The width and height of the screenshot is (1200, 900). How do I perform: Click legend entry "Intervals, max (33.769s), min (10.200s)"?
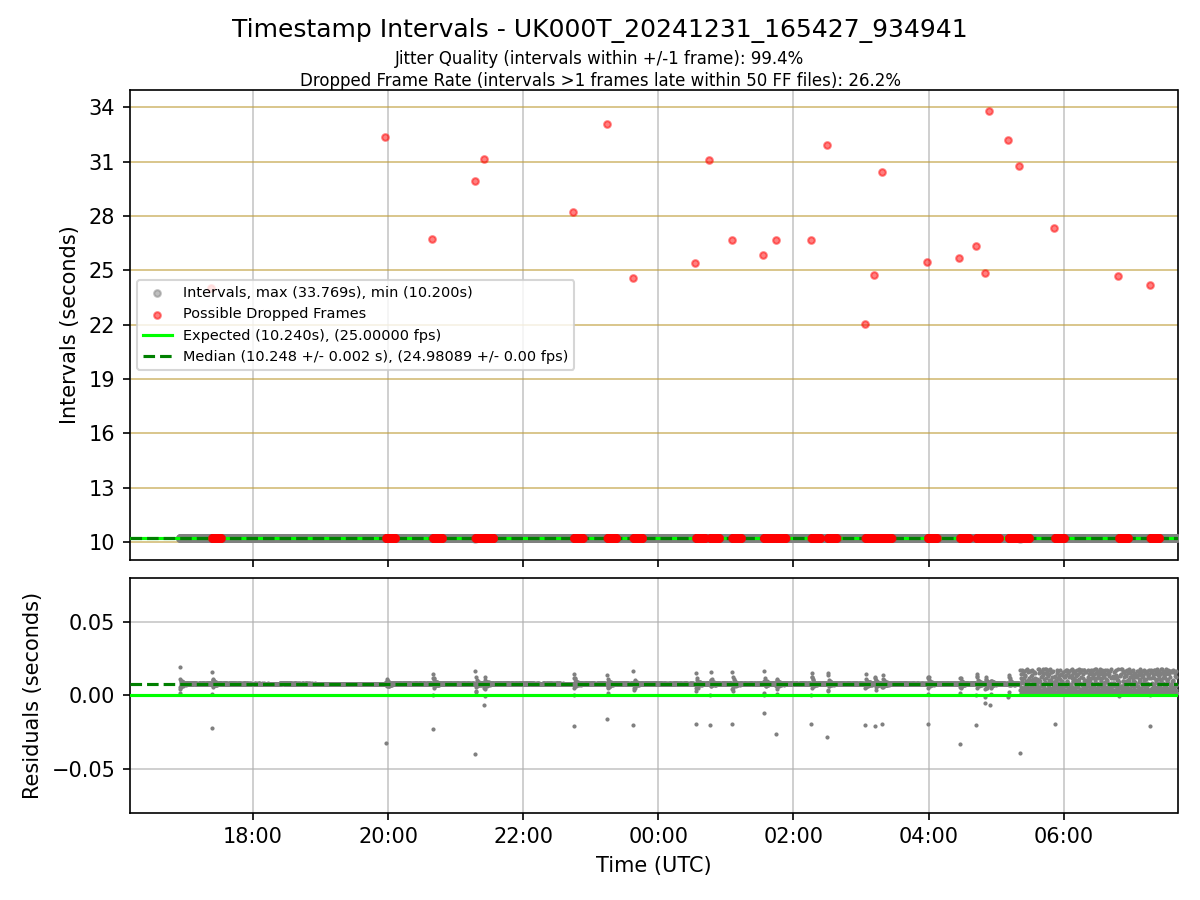[x=327, y=293]
